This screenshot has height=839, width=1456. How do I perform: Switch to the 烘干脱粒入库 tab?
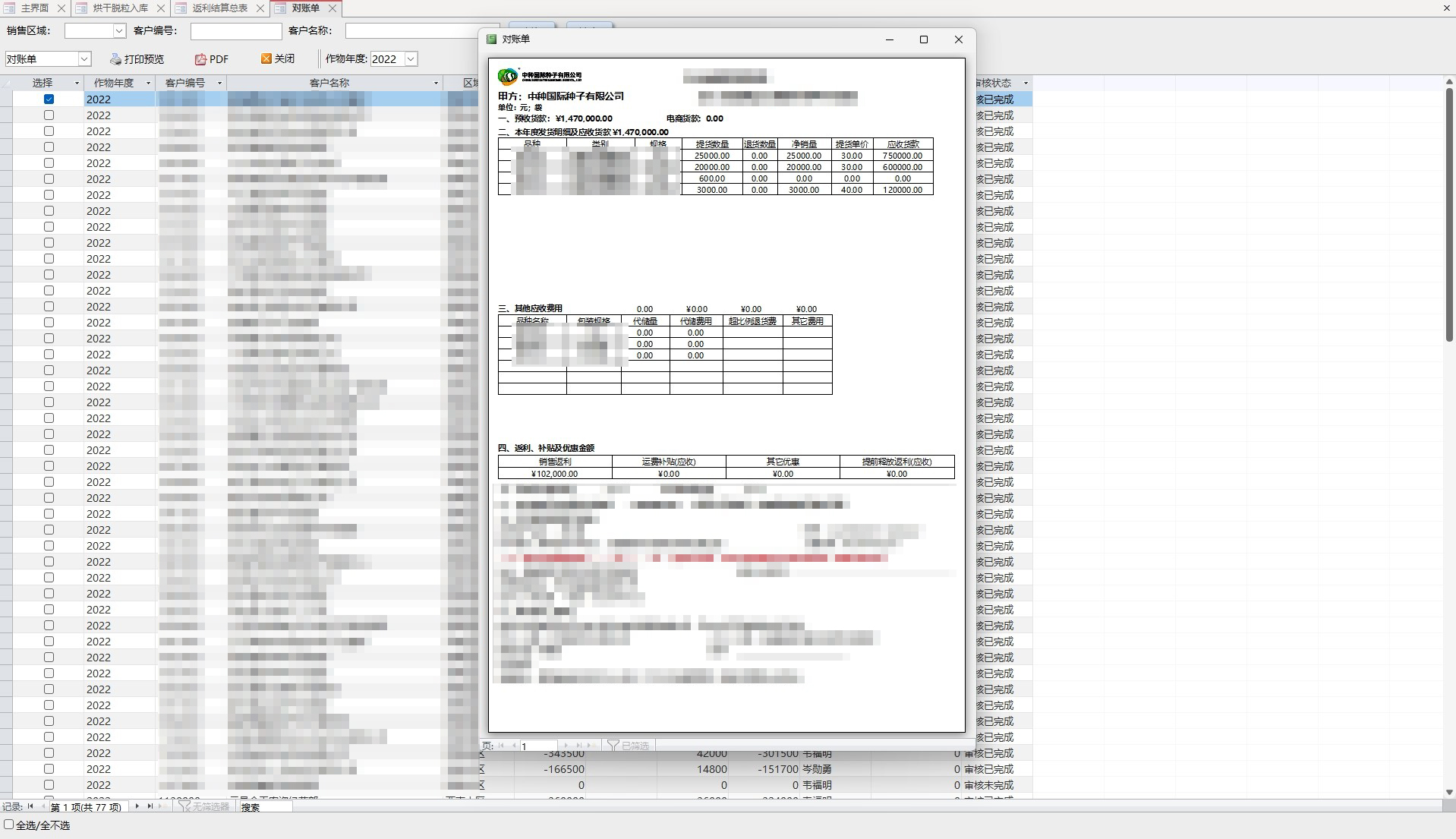[121, 8]
